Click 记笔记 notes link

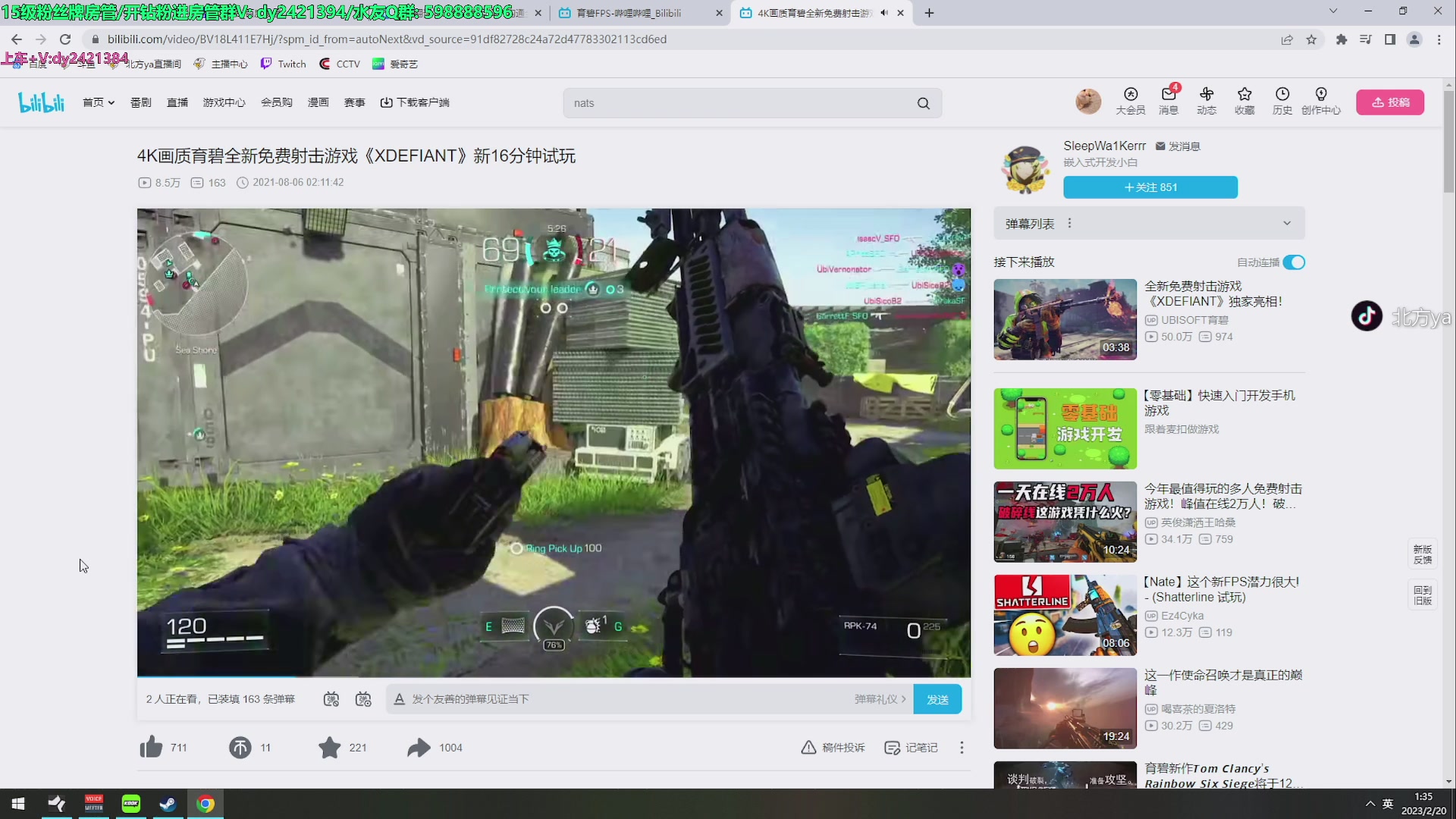click(x=911, y=748)
